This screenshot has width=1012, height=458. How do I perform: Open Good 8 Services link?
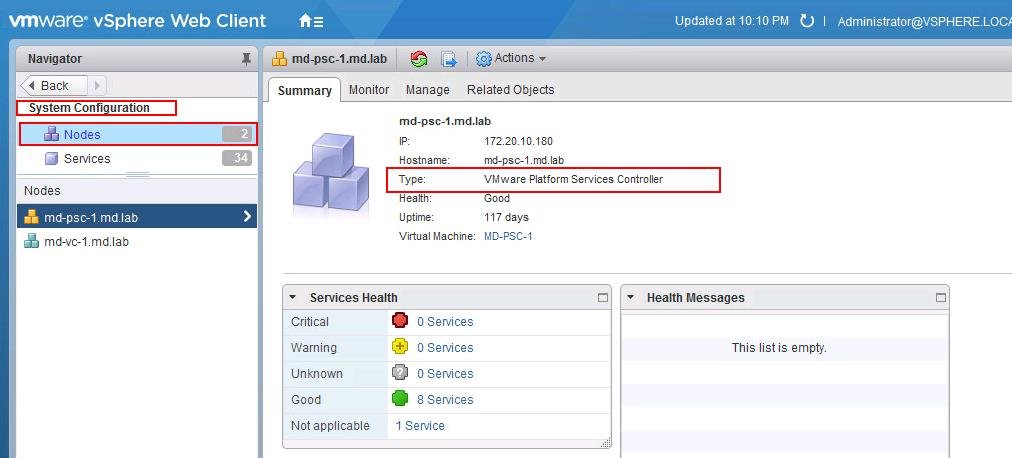(445, 400)
